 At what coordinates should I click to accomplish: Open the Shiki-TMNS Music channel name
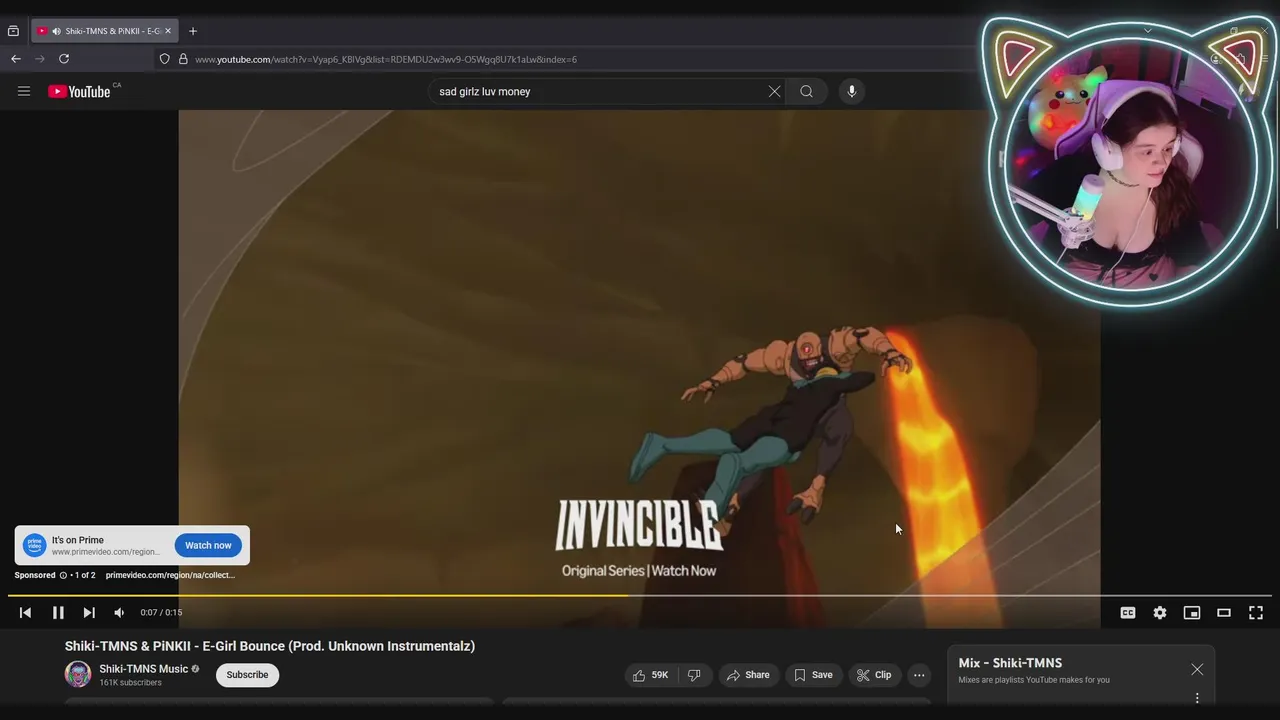pos(143,669)
